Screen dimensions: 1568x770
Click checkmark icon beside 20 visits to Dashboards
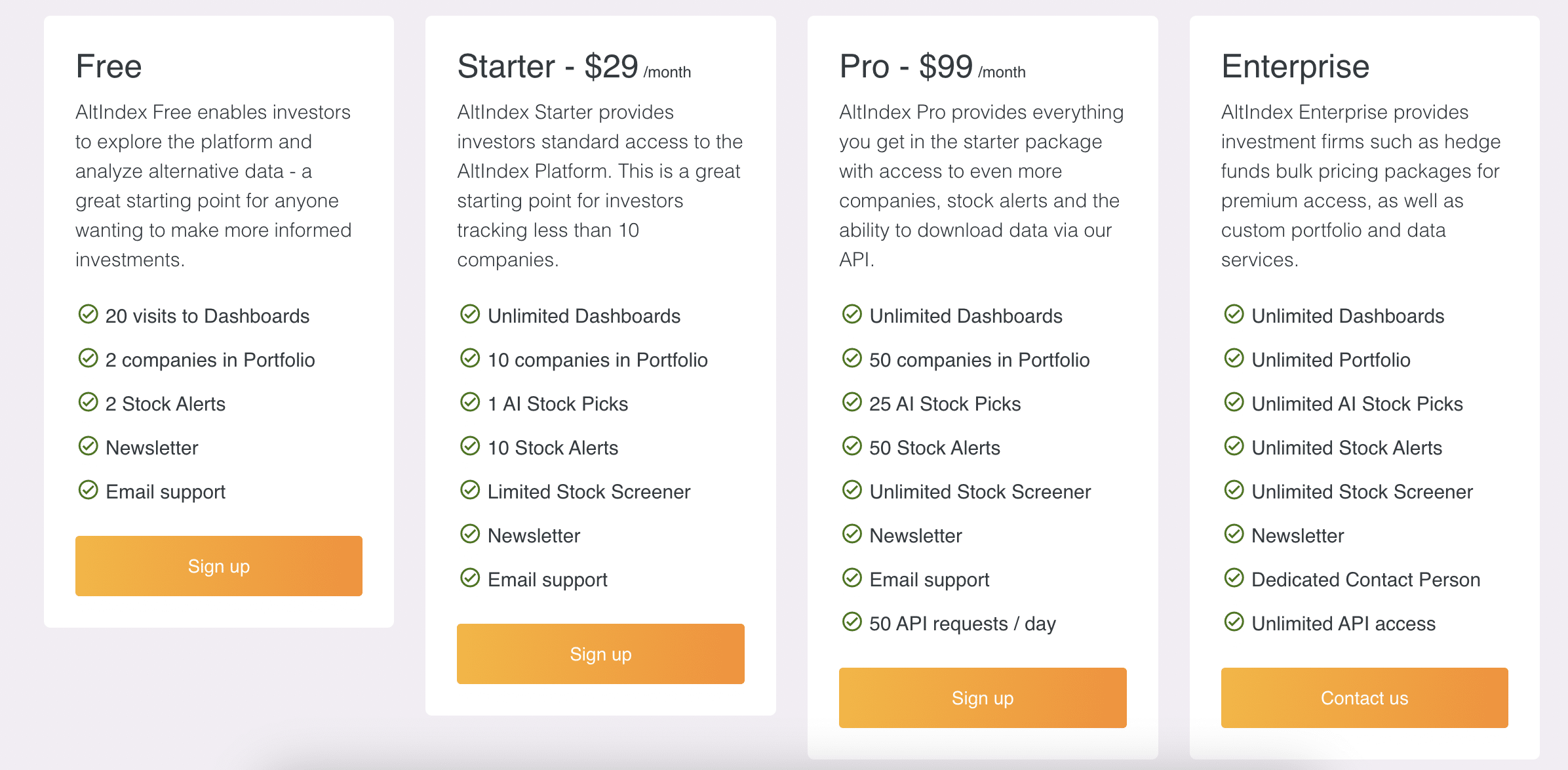pyautogui.click(x=88, y=314)
